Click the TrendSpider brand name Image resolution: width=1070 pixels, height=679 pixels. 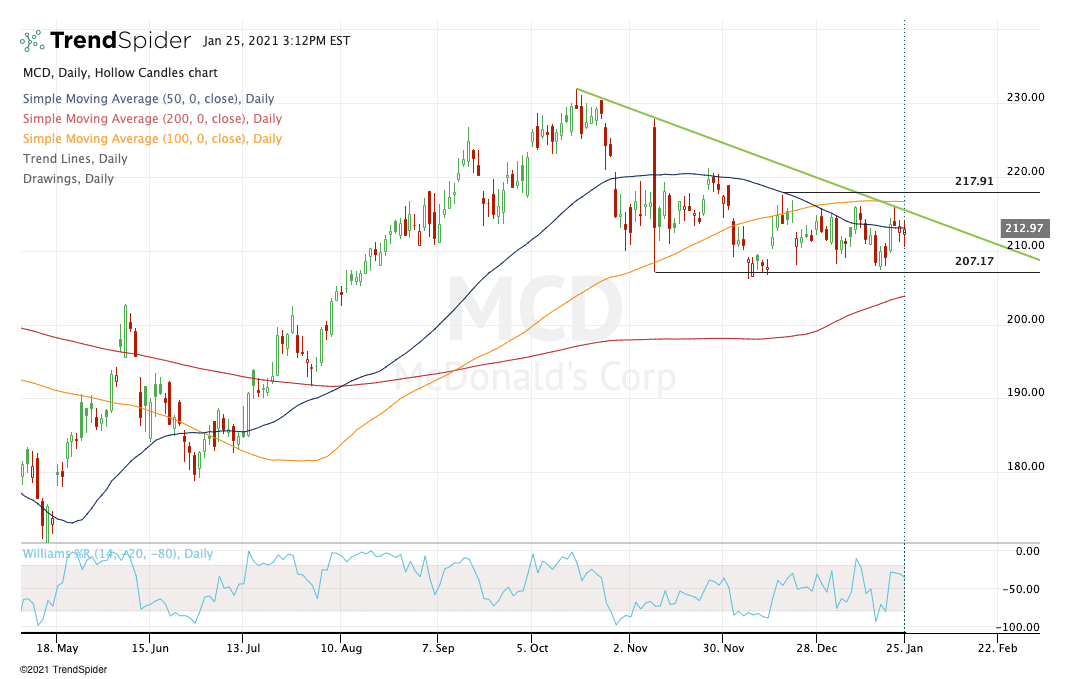pyautogui.click(x=121, y=40)
